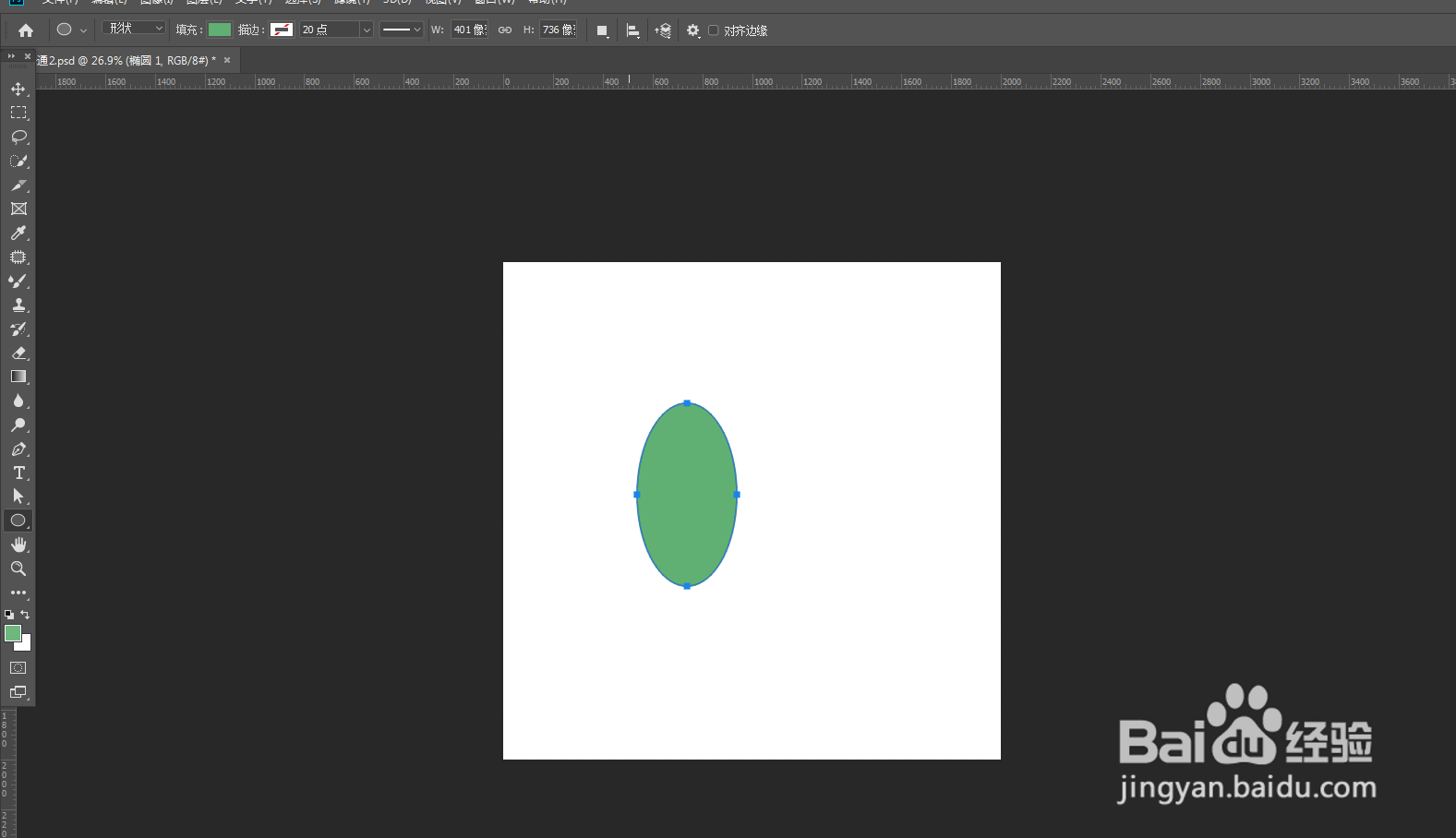
Task: Toggle the width-height link constraint
Action: coord(505,30)
